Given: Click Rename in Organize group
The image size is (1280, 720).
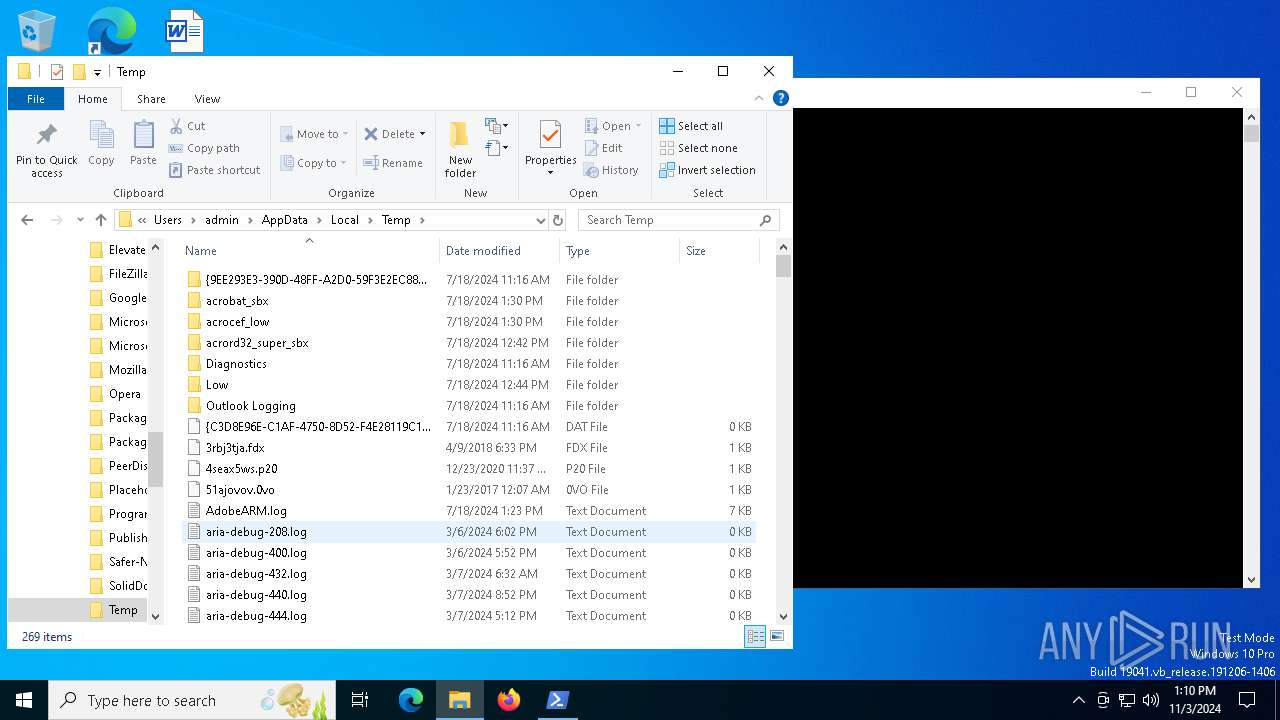Looking at the screenshot, I should click(393, 163).
